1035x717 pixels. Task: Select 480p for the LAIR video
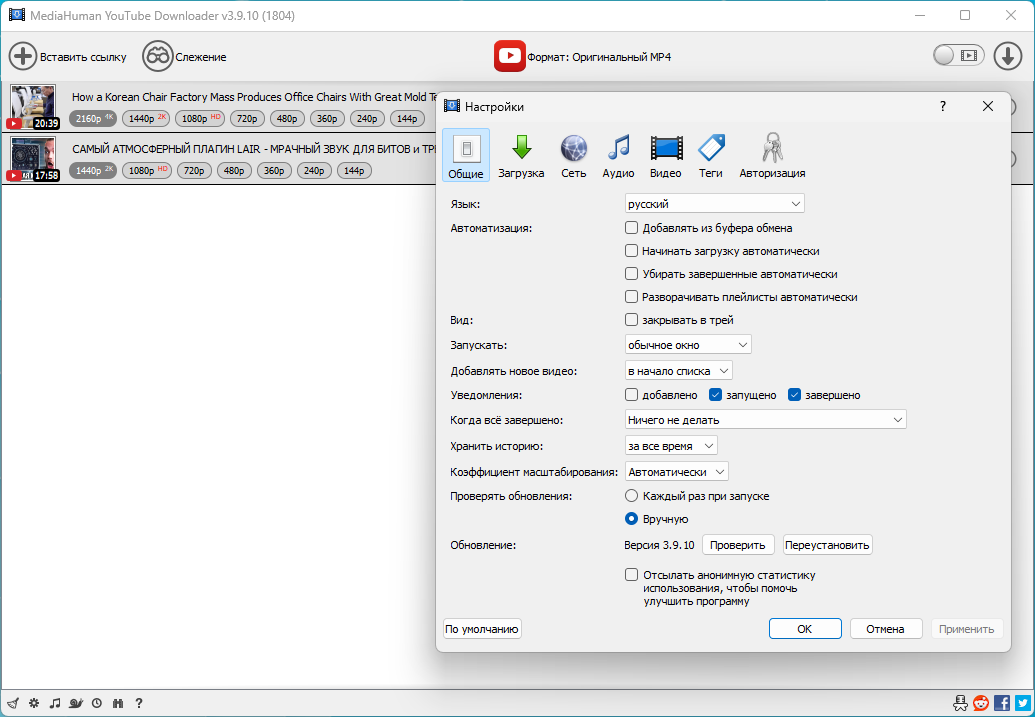(x=234, y=170)
